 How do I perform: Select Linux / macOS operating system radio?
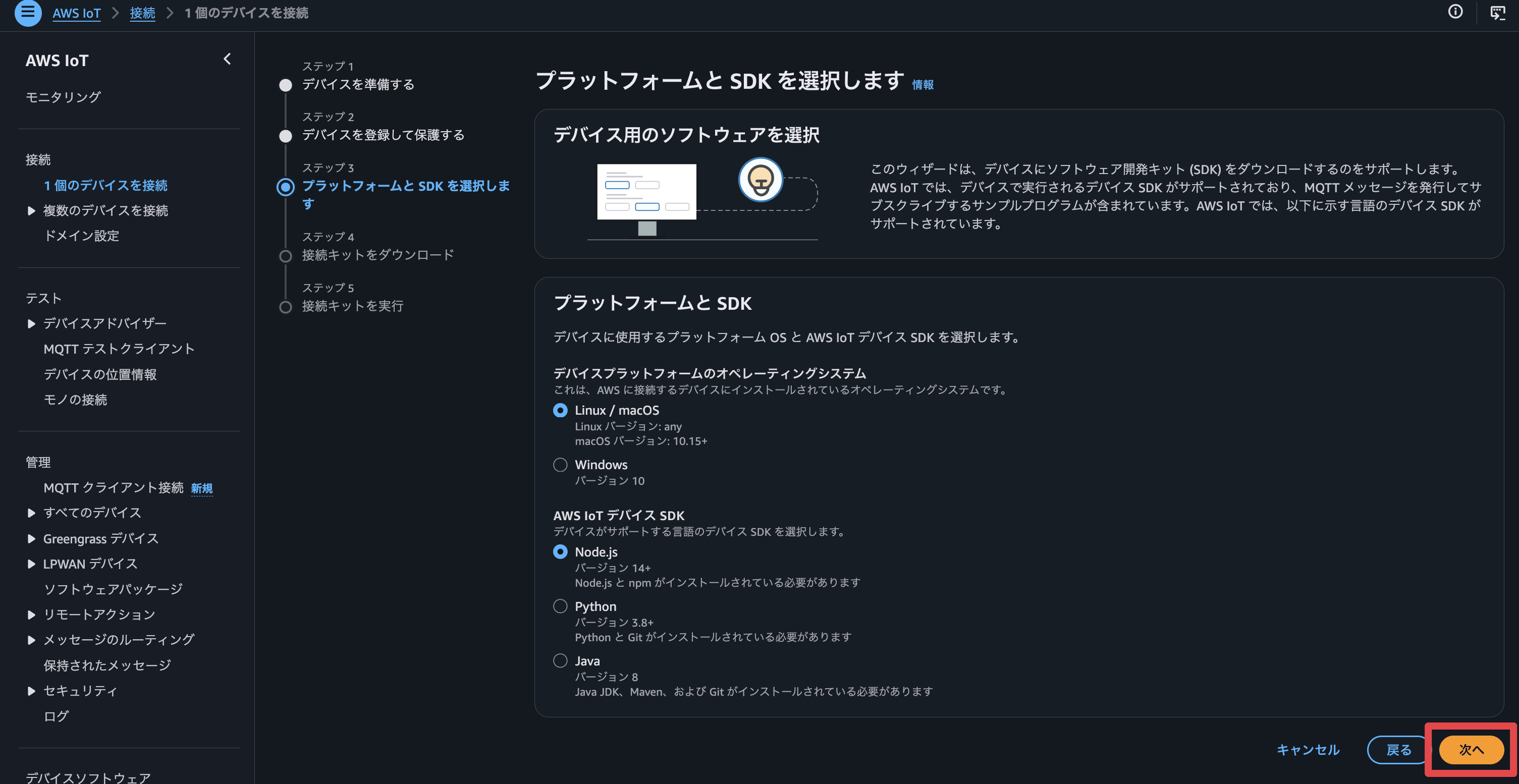pos(560,410)
